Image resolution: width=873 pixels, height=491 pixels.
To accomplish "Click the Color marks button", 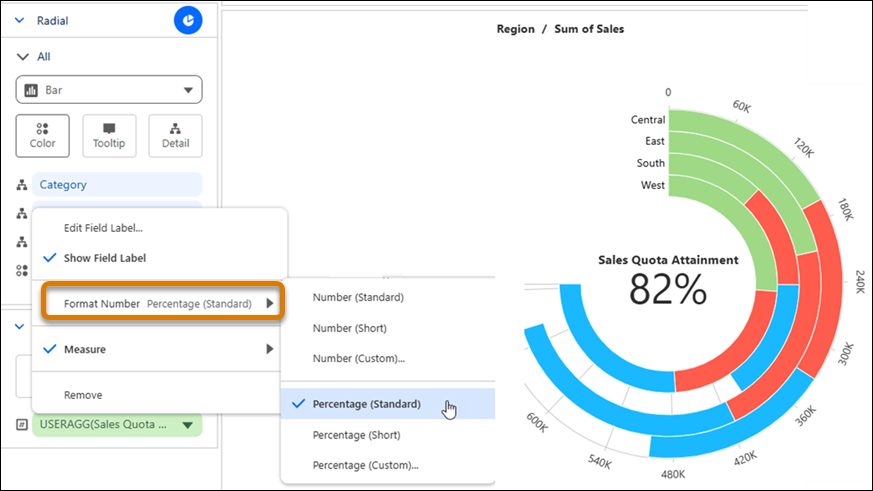I will point(42,136).
